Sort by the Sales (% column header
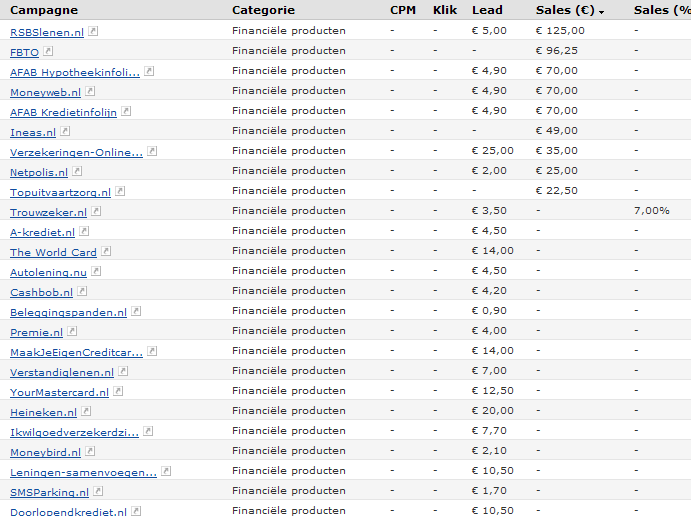The height and width of the screenshot is (516, 691). 662,10
